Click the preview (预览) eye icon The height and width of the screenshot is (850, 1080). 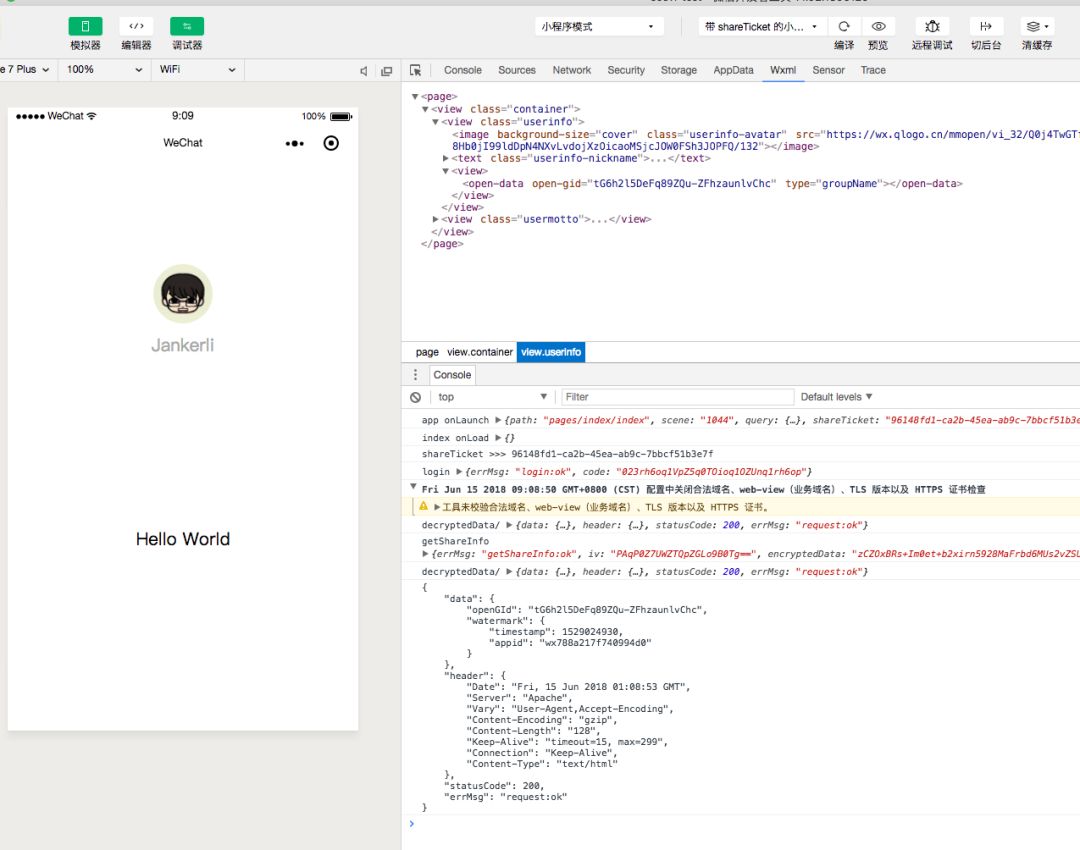878,26
